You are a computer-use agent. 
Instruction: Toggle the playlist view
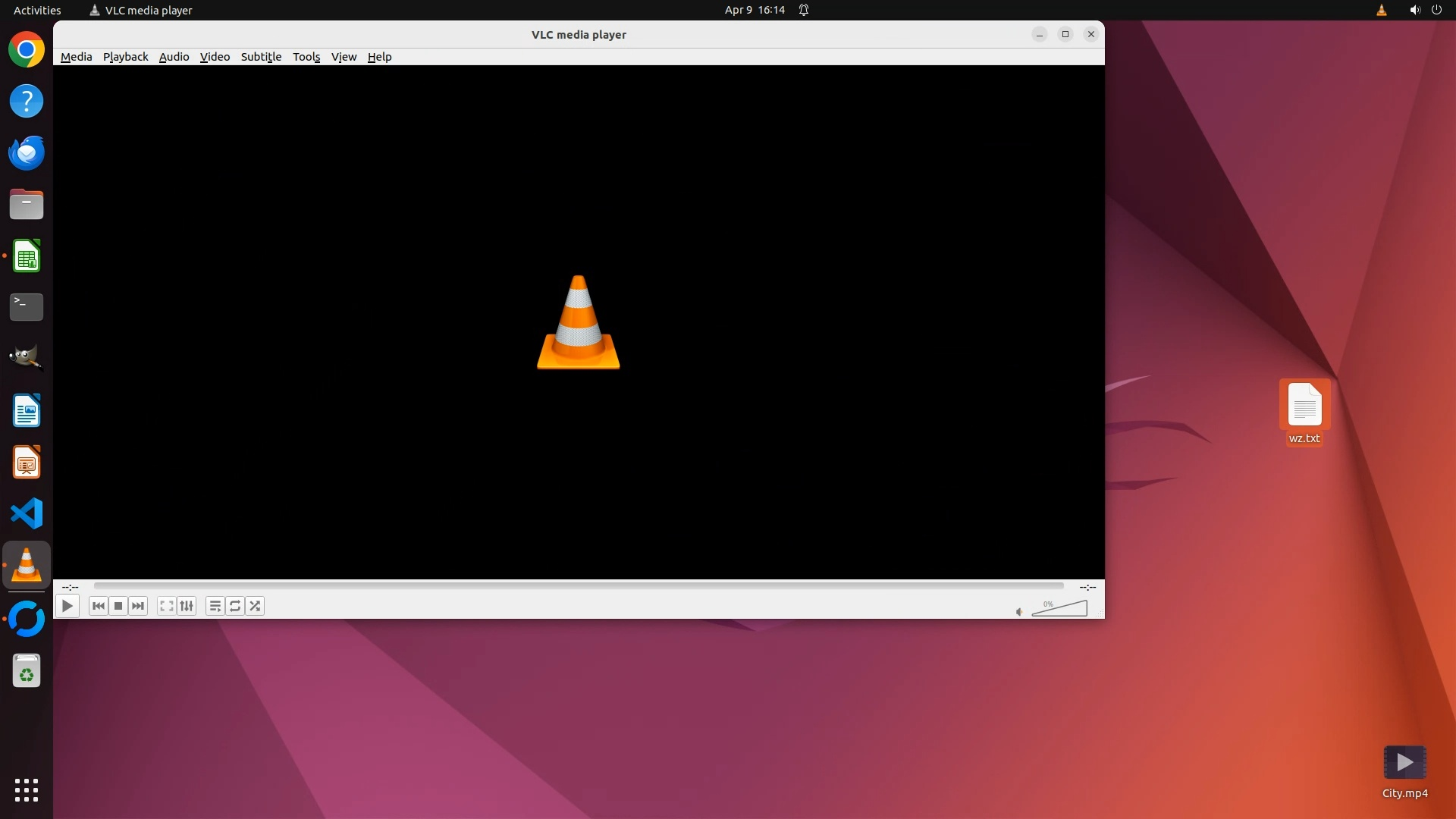click(x=215, y=606)
